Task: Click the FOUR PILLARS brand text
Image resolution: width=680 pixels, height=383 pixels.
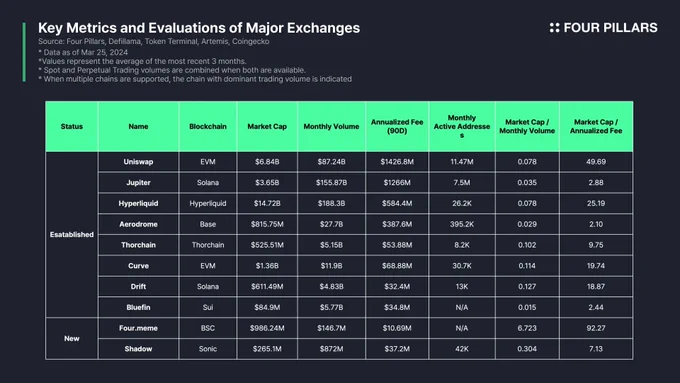Action: point(610,28)
